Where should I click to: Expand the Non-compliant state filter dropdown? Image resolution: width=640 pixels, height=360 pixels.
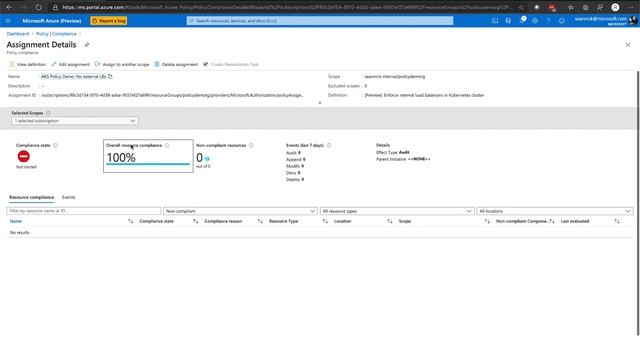pyautogui.click(x=240, y=211)
